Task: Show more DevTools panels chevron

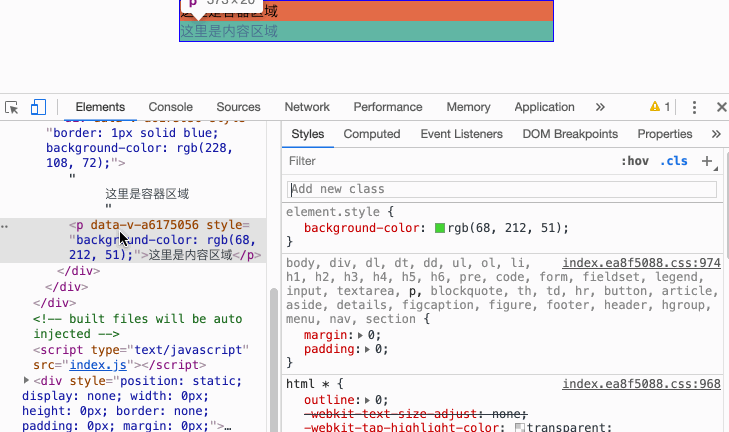Action: [600, 107]
